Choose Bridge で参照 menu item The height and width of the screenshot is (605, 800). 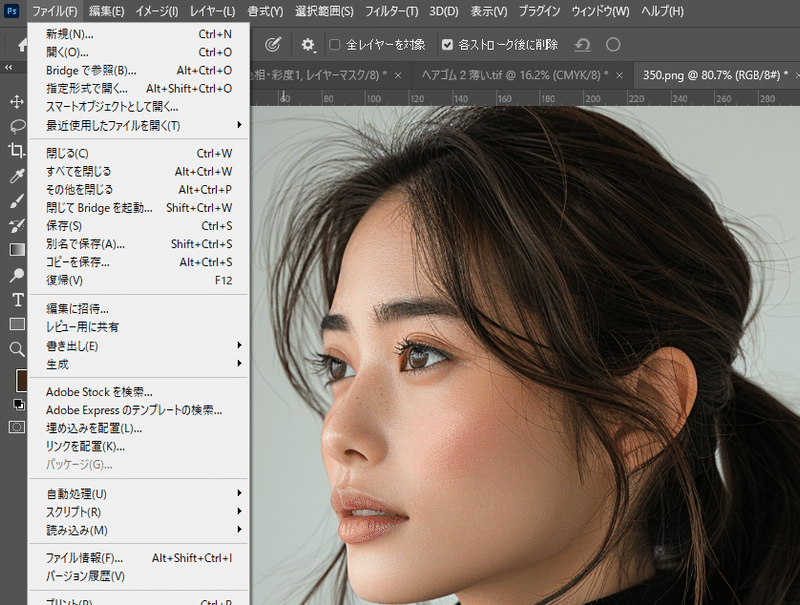[x=138, y=70]
